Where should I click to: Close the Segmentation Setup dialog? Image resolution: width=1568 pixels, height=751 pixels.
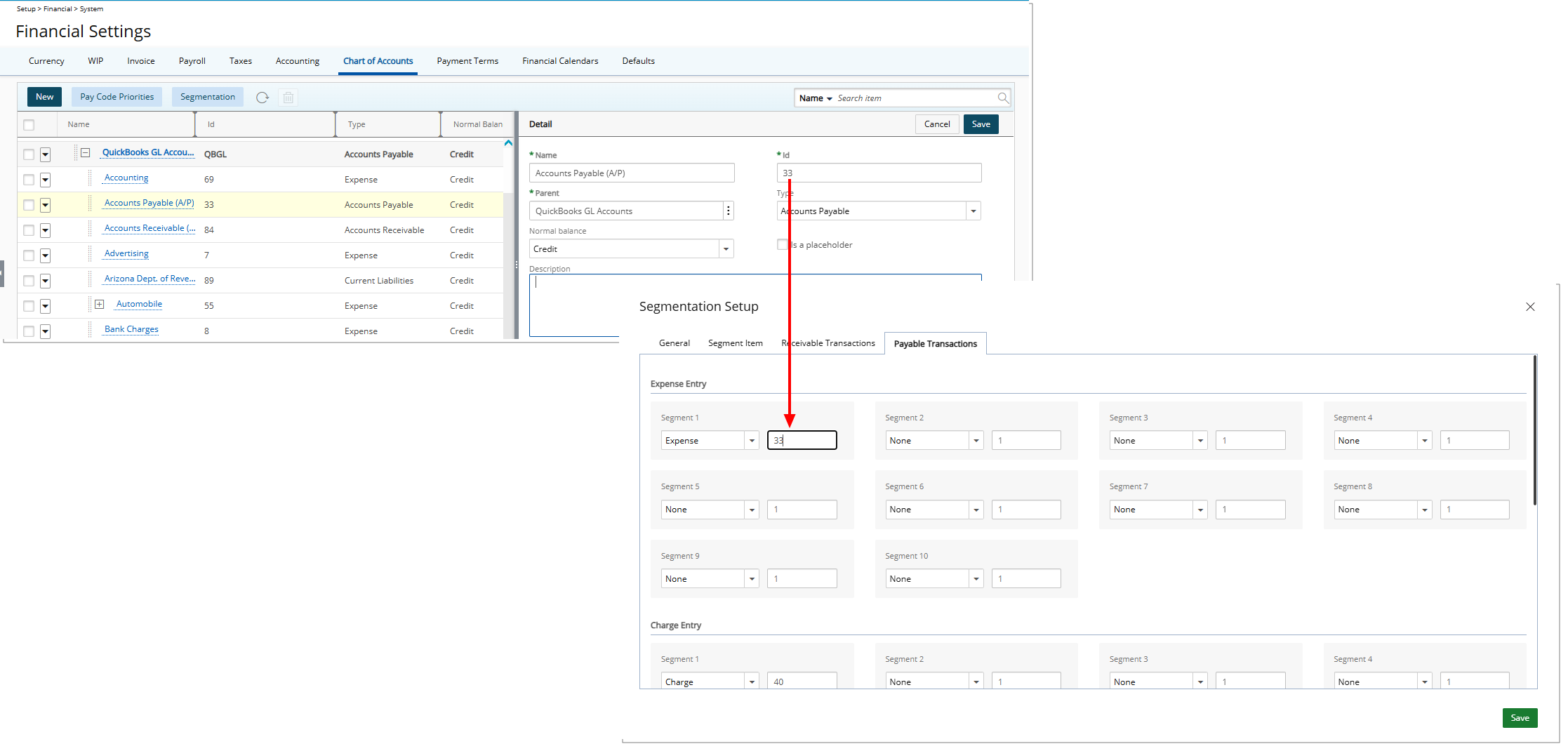tap(1530, 307)
